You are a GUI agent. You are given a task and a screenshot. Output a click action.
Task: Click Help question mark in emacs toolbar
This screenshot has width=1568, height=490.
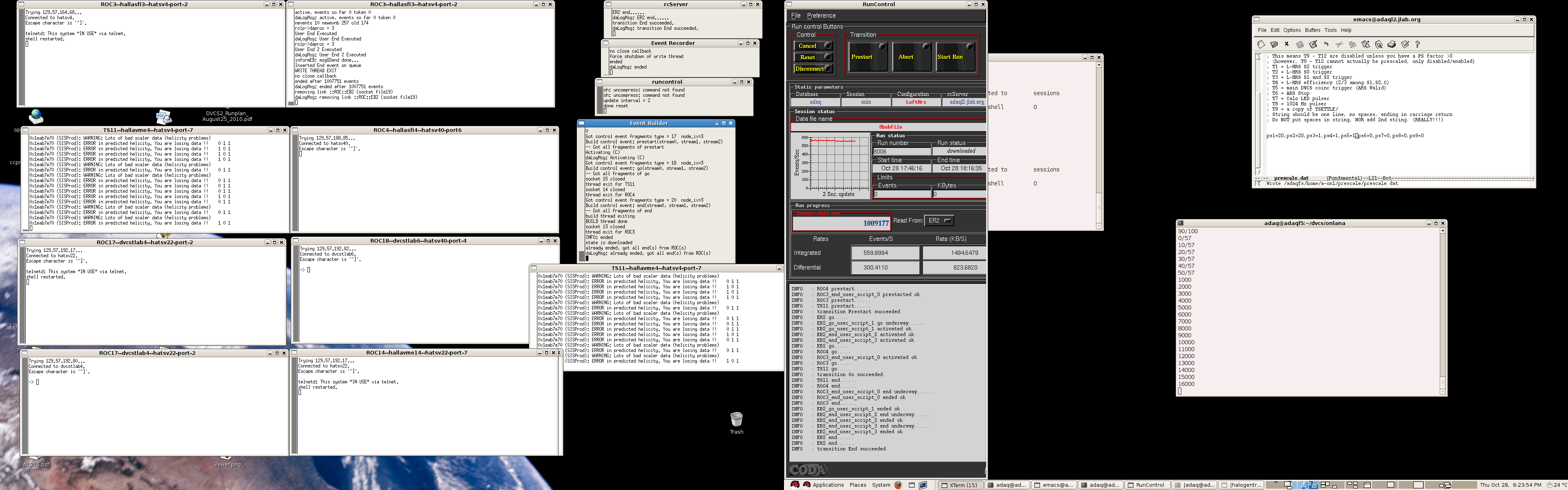click(x=1418, y=45)
